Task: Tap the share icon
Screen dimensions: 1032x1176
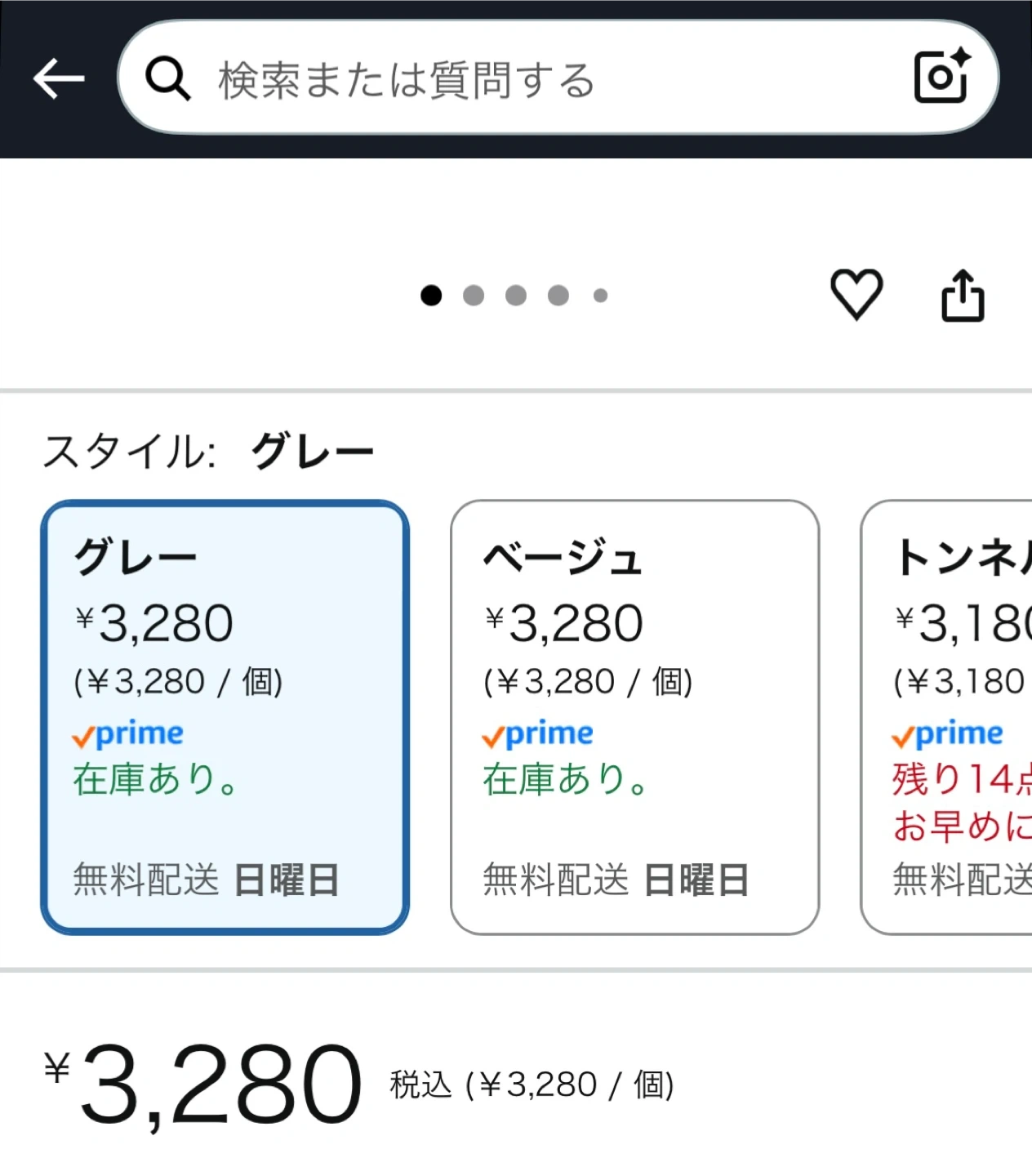Action: pos(963,296)
